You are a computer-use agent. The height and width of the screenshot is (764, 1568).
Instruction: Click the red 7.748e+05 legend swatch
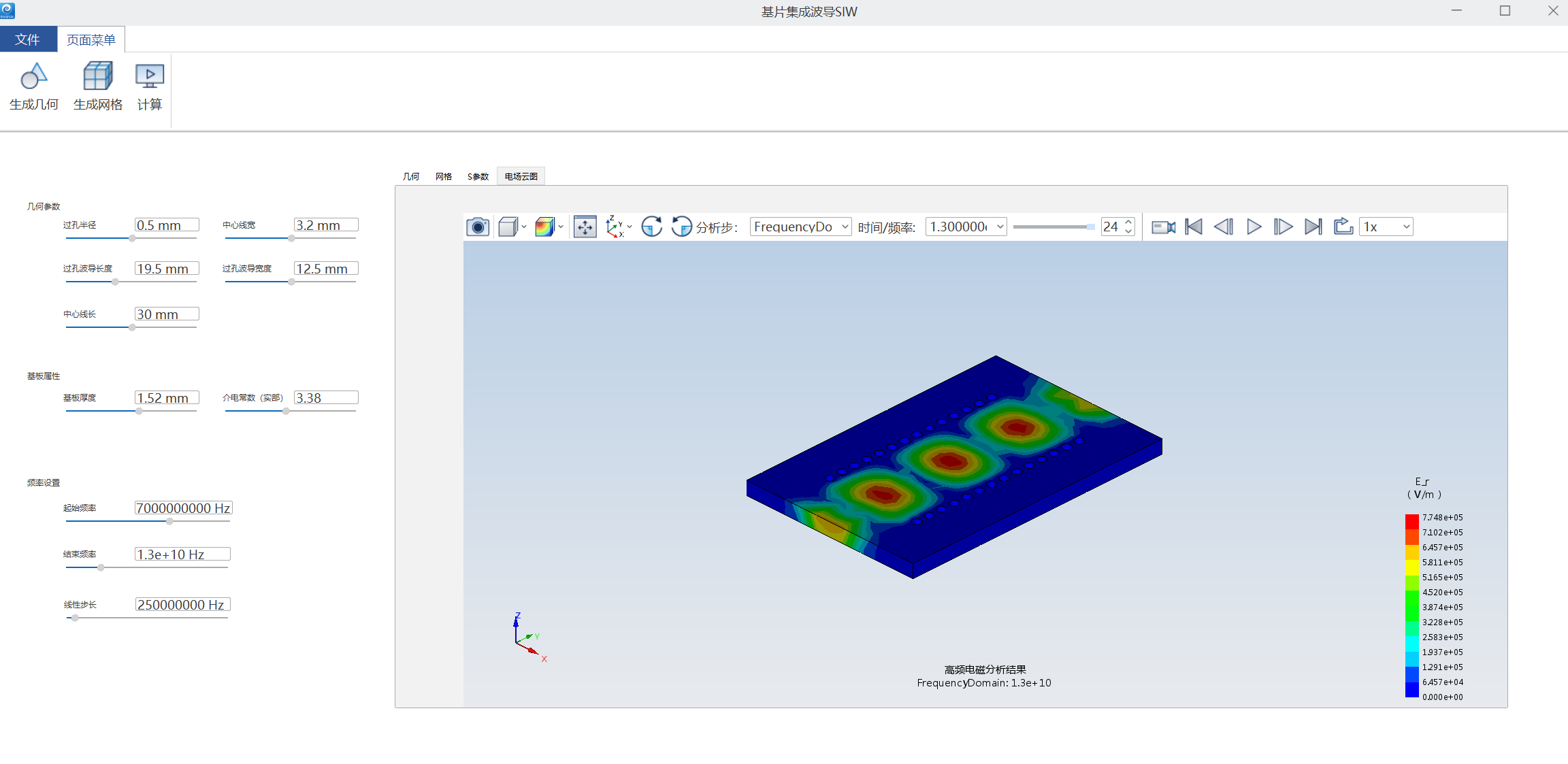pyautogui.click(x=1412, y=522)
